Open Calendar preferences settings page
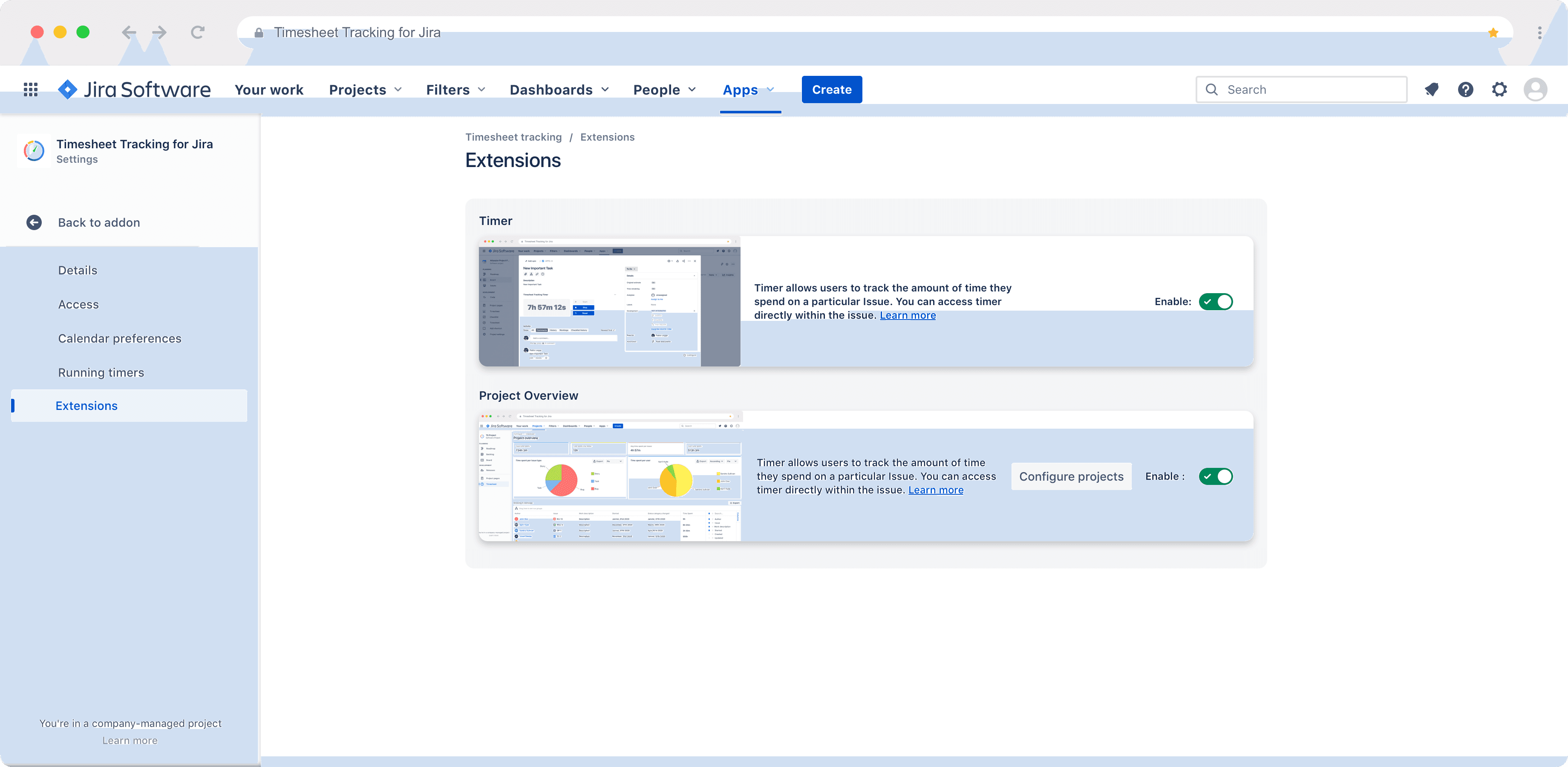1568x767 pixels. pyautogui.click(x=119, y=338)
